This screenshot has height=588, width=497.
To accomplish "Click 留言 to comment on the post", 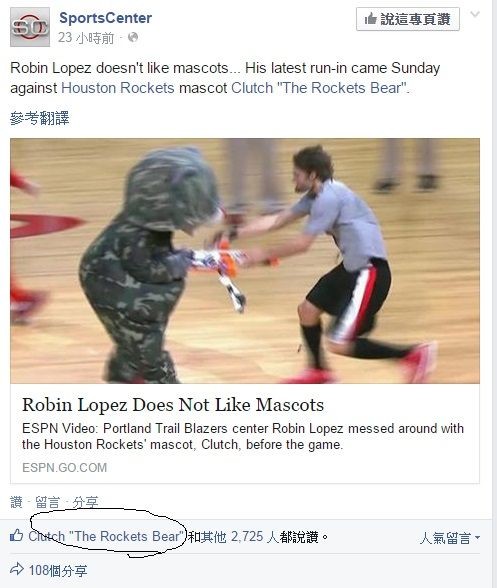I will click(x=47, y=502).
